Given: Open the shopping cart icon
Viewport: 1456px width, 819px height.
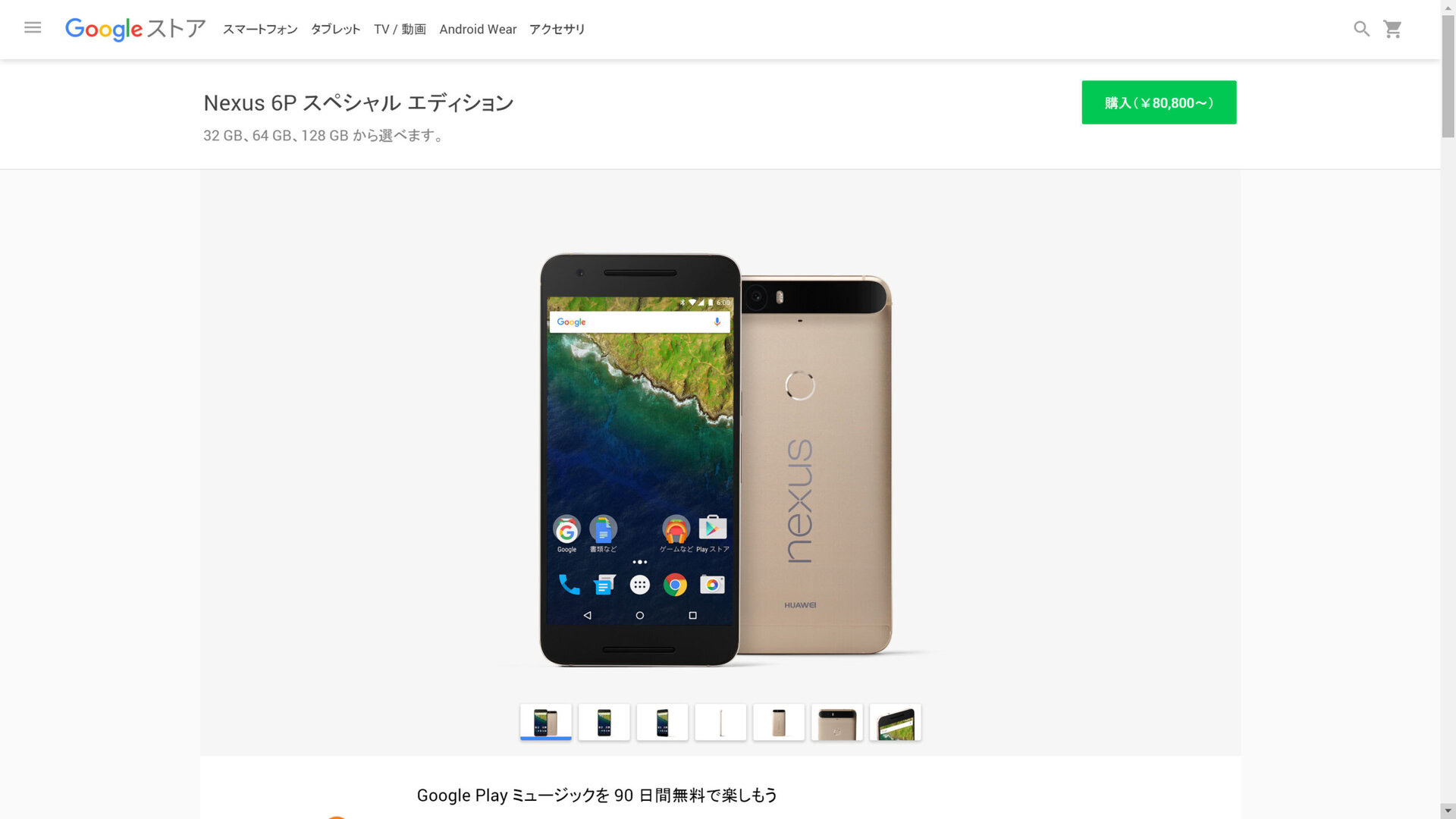Looking at the screenshot, I should point(1392,29).
